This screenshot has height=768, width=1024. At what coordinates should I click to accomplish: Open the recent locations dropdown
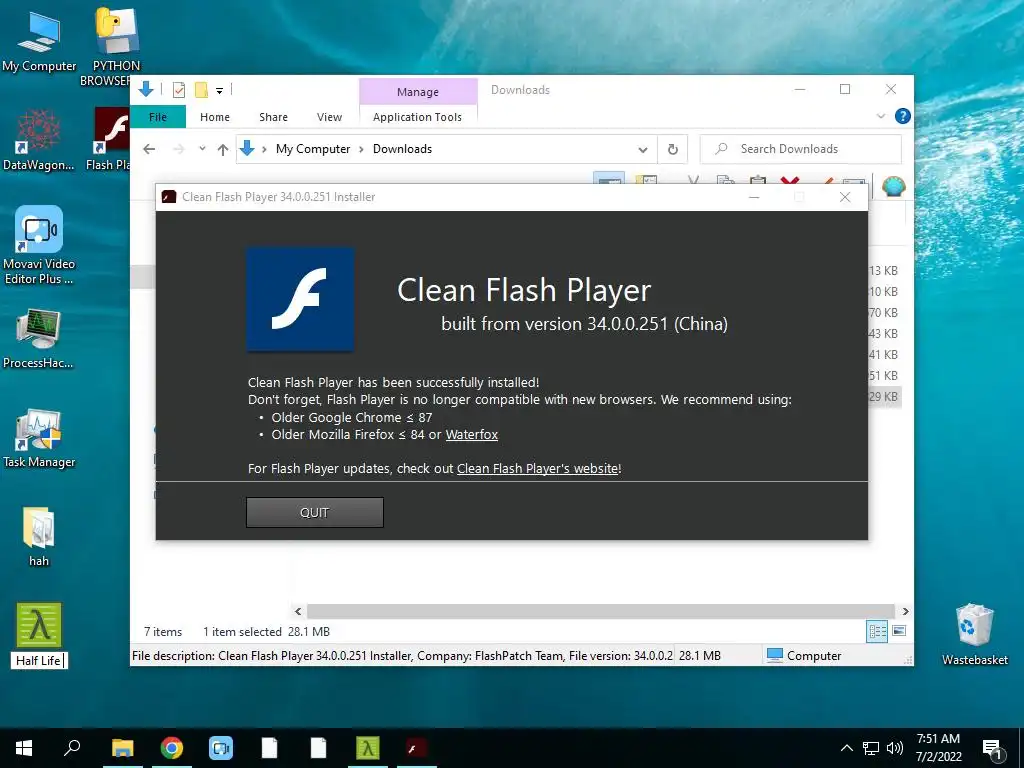(x=202, y=149)
